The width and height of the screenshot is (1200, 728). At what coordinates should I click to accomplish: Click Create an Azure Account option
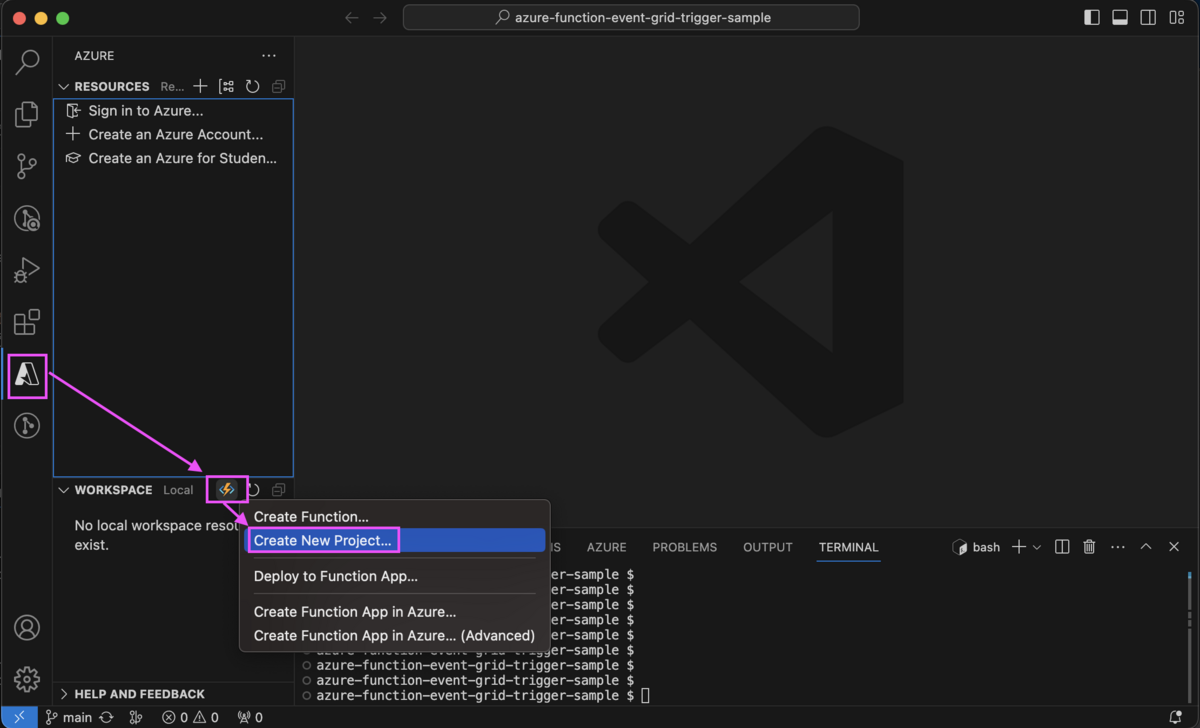tap(174, 133)
